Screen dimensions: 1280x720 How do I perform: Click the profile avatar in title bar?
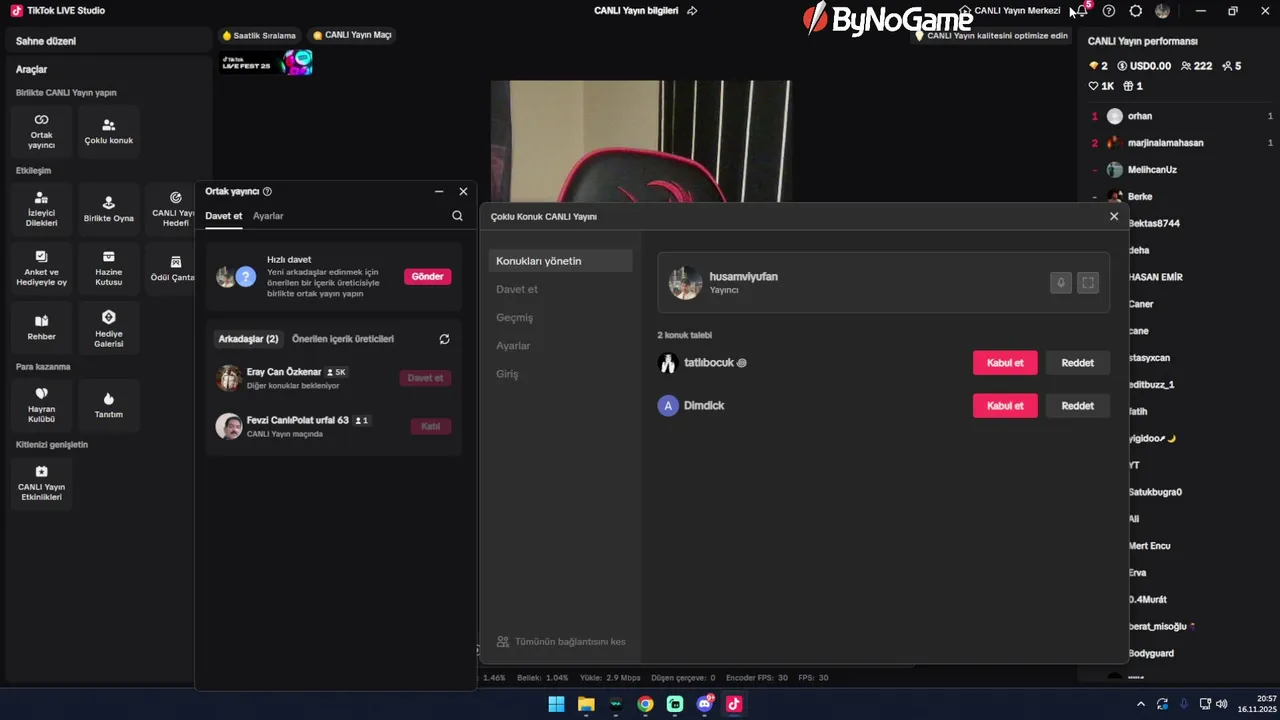pyautogui.click(x=1162, y=11)
